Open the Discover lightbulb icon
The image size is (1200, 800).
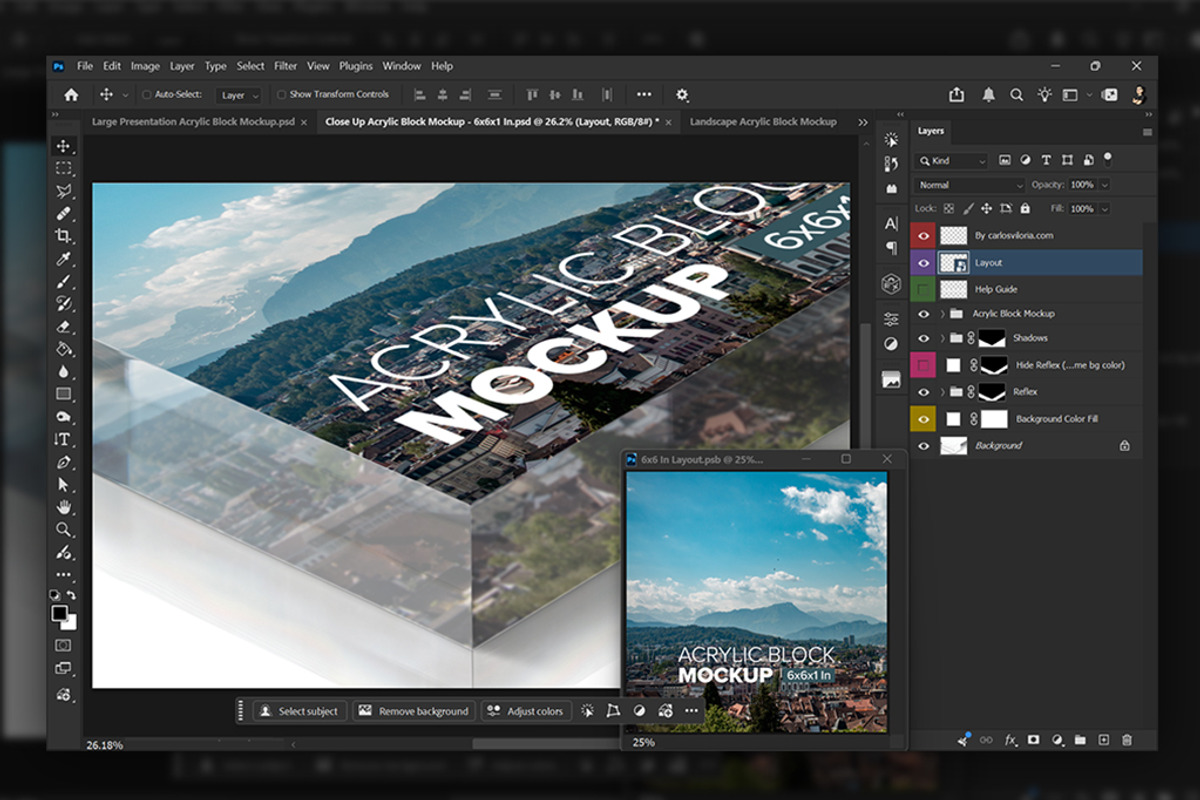[1044, 94]
